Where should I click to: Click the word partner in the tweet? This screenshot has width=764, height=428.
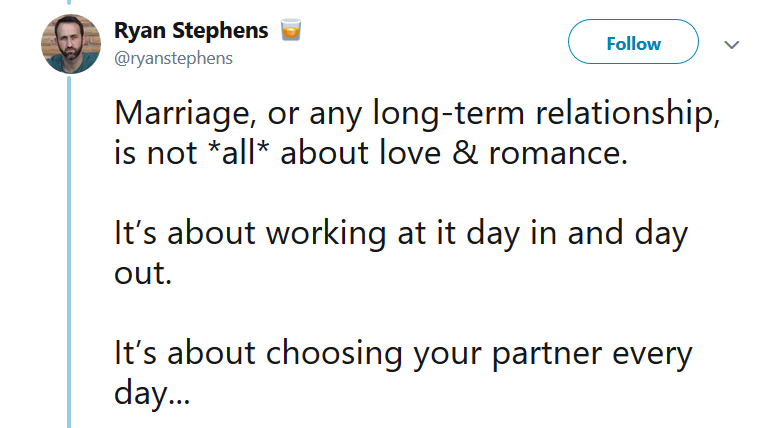tap(546, 354)
